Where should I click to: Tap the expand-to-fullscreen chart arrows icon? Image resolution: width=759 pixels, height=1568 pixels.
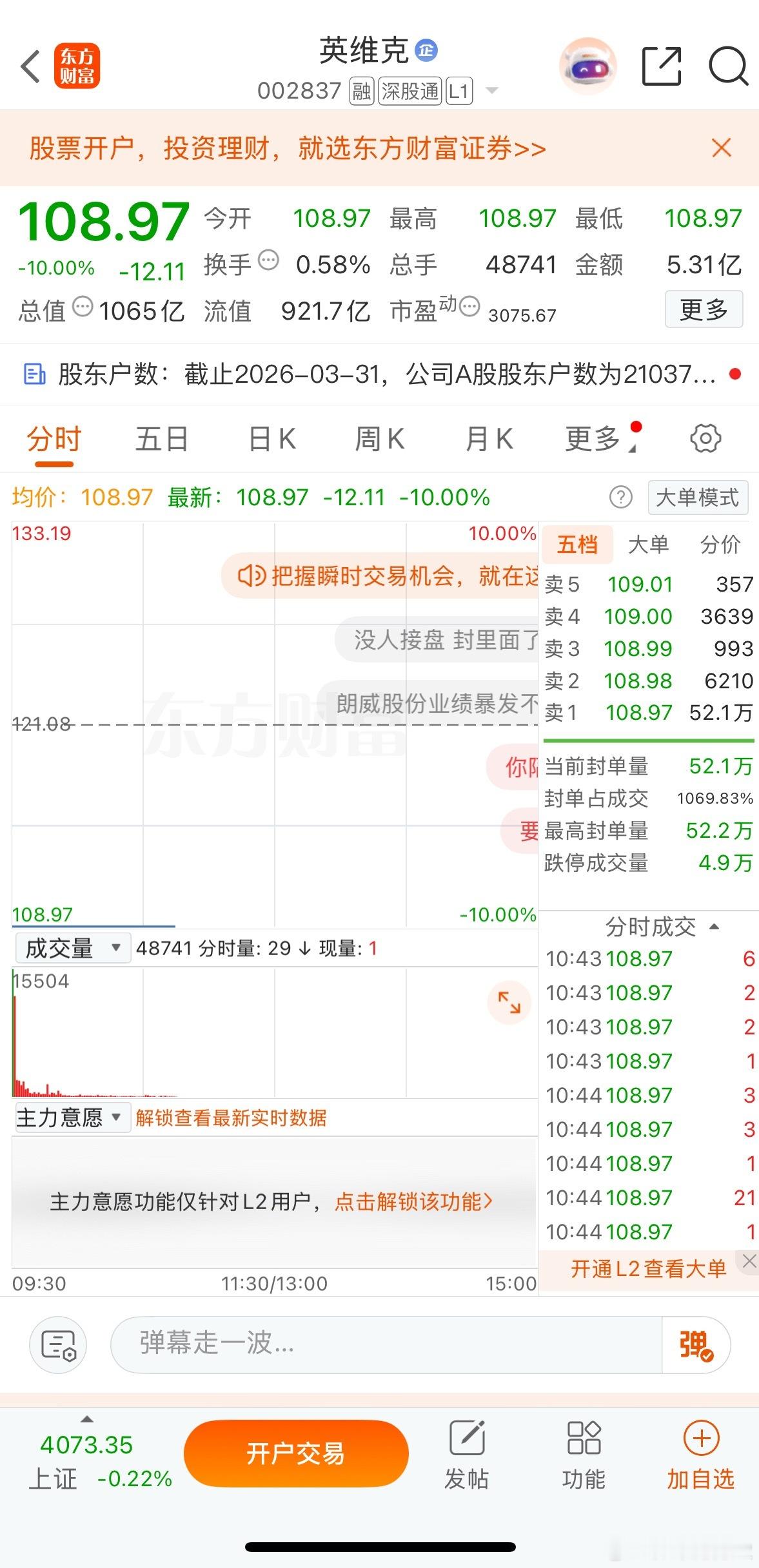click(x=509, y=1003)
